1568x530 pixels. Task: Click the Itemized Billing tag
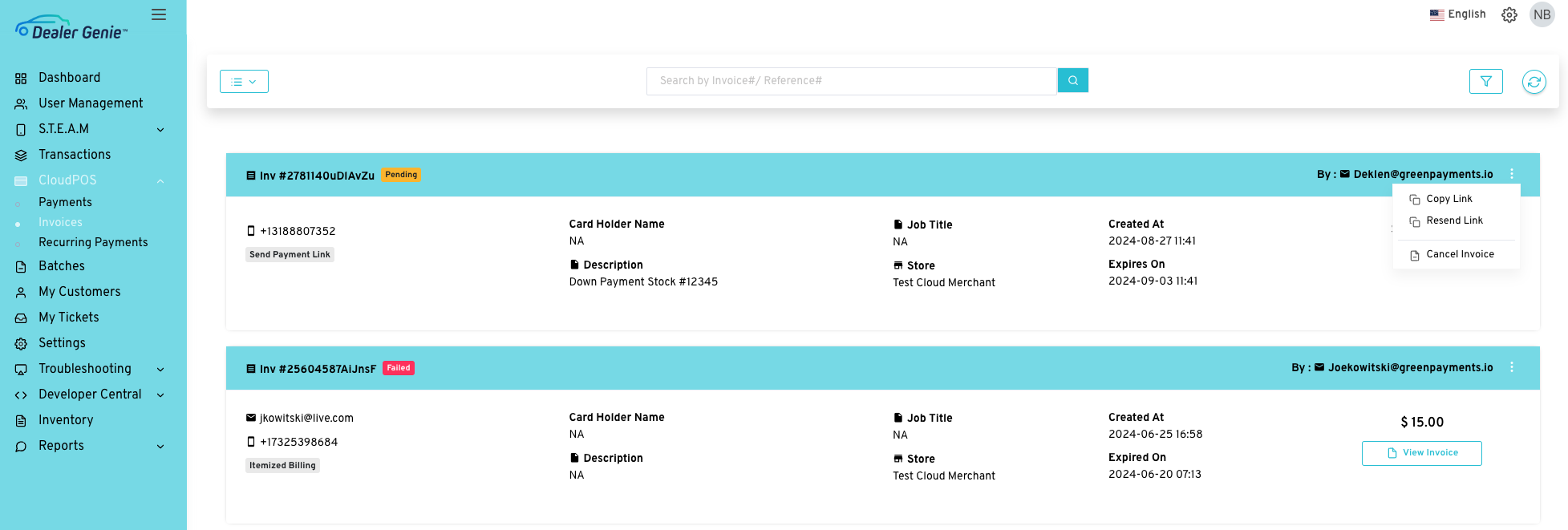282,465
